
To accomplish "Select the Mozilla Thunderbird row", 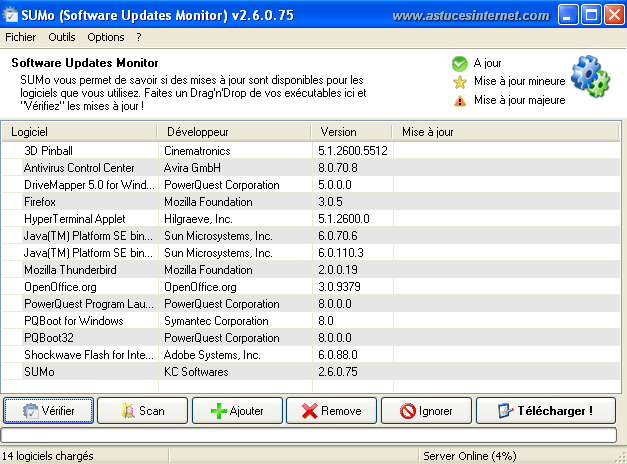I will point(311,270).
